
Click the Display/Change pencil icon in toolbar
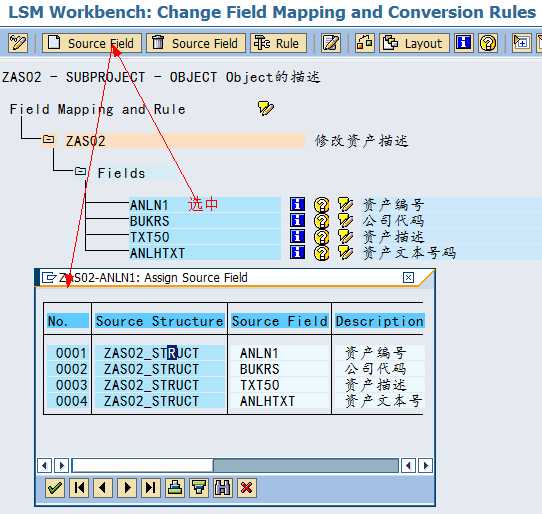point(18,43)
